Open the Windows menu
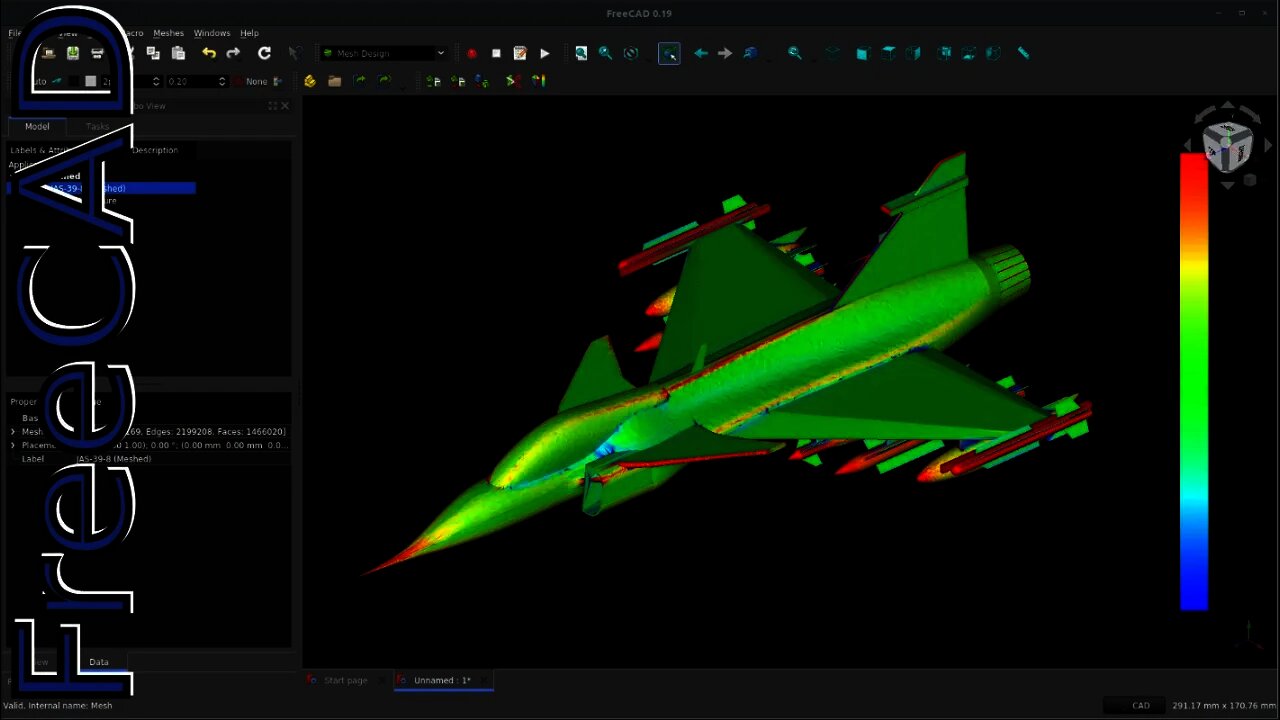This screenshot has height=720, width=1280. [x=212, y=33]
